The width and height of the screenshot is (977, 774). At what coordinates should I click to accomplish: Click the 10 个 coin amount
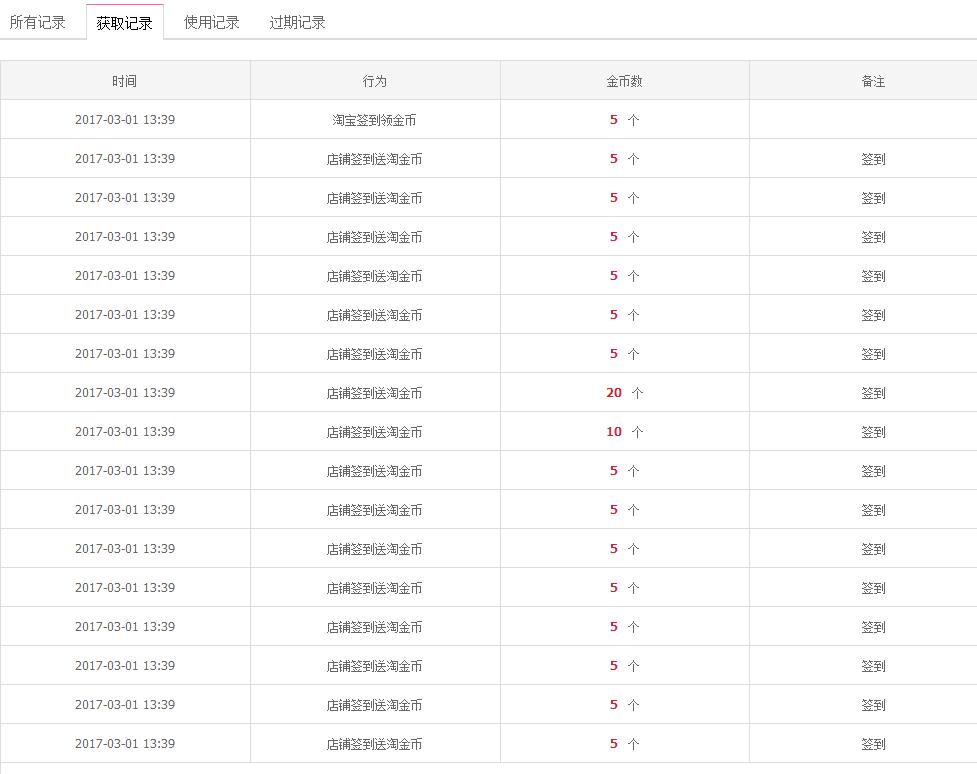624,431
